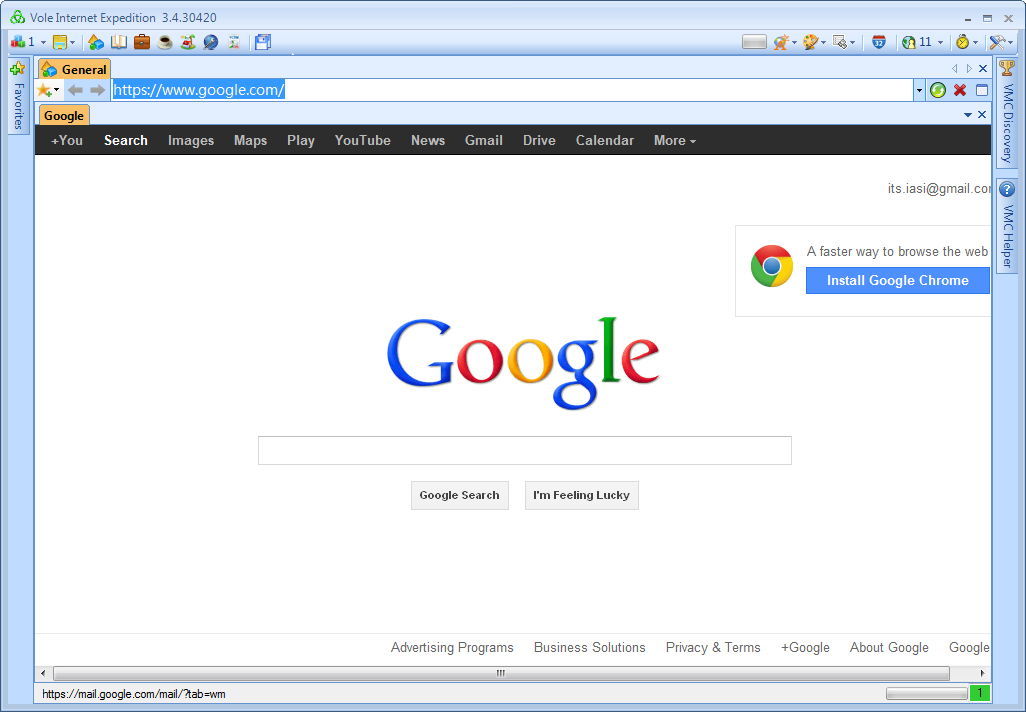1026x712 pixels.
Task: Click the gold trophy VMC Discovery icon
Action: (1007, 68)
